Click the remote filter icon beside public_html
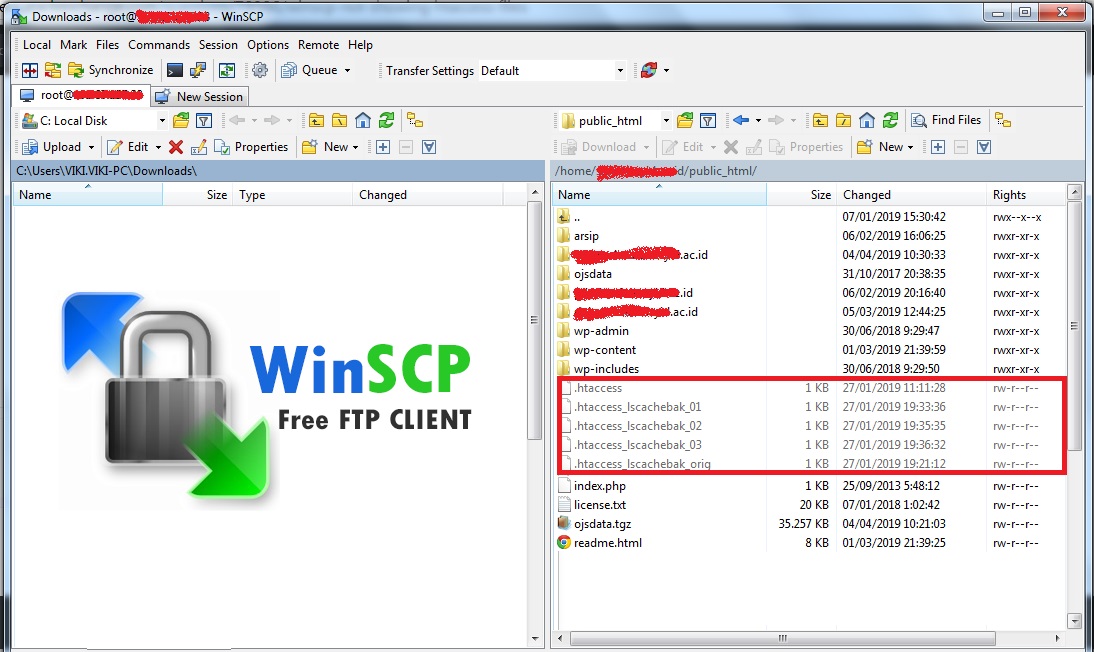1094x652 pixels. click(707, 120)
